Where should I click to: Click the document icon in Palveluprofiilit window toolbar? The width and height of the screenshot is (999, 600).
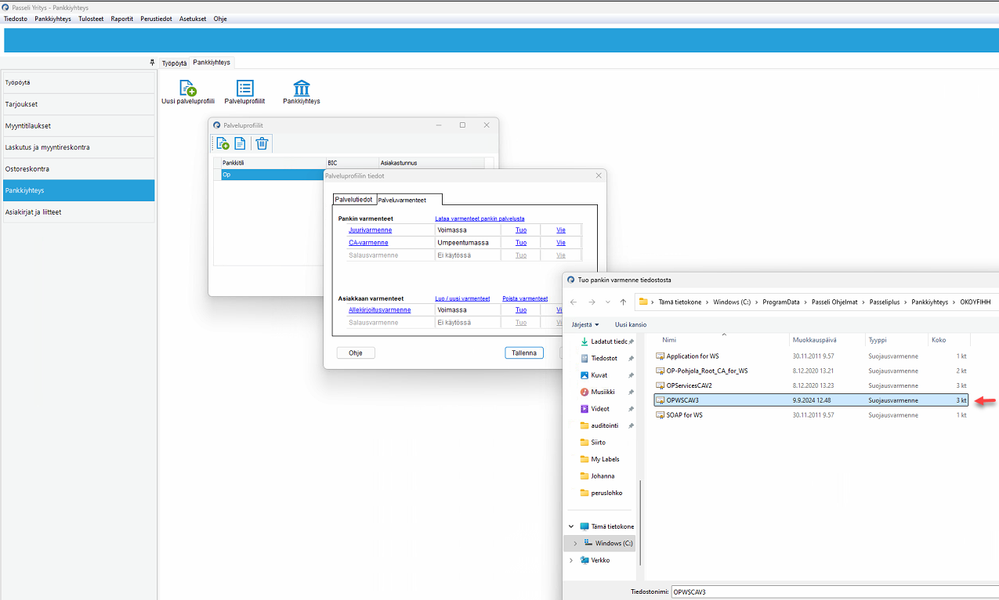tap(240, 144)
